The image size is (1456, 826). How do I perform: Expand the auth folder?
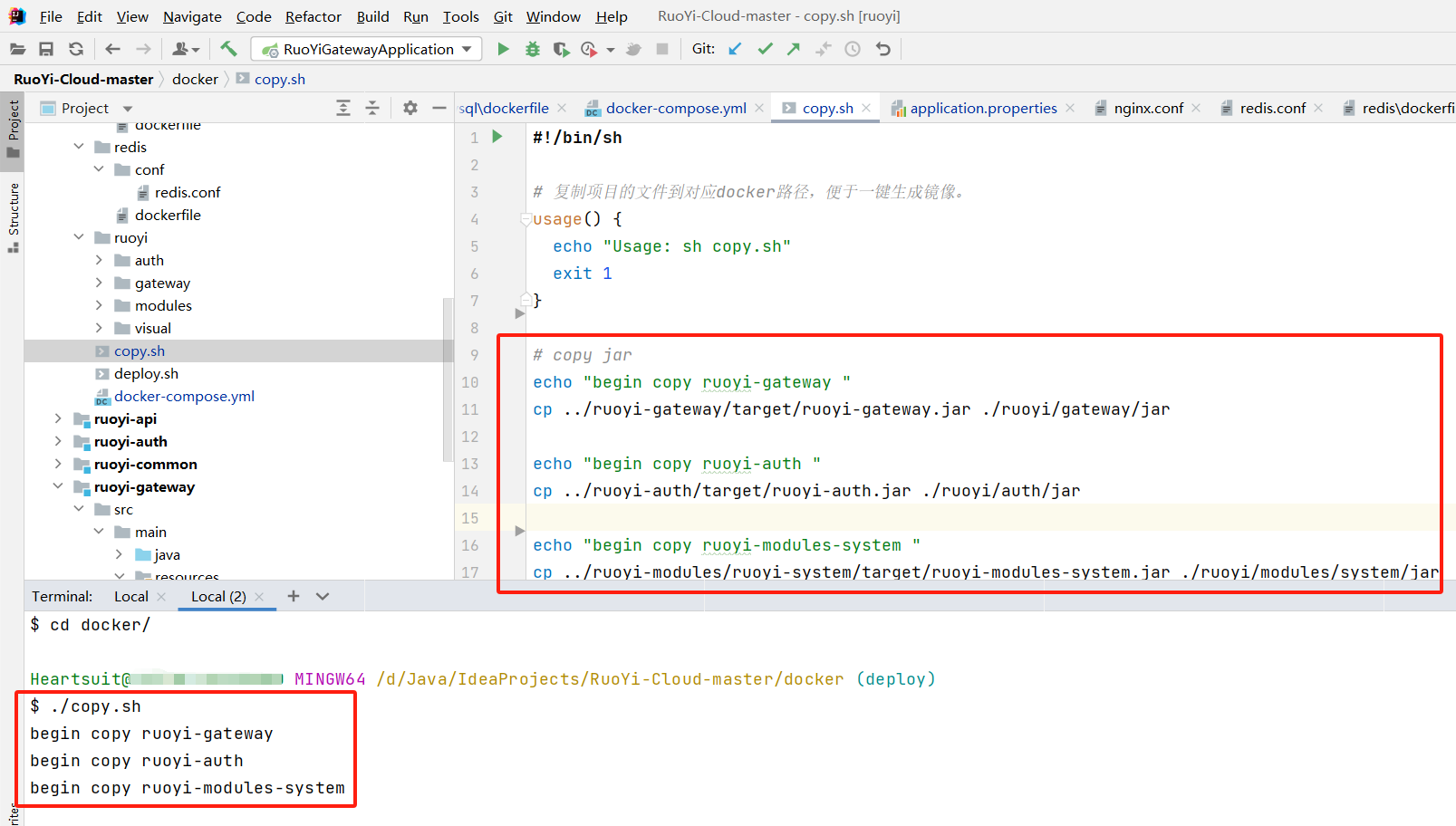point(99,260)
